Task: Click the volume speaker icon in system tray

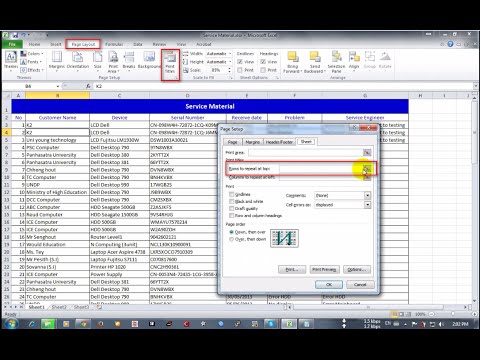Action: [441, 324]
